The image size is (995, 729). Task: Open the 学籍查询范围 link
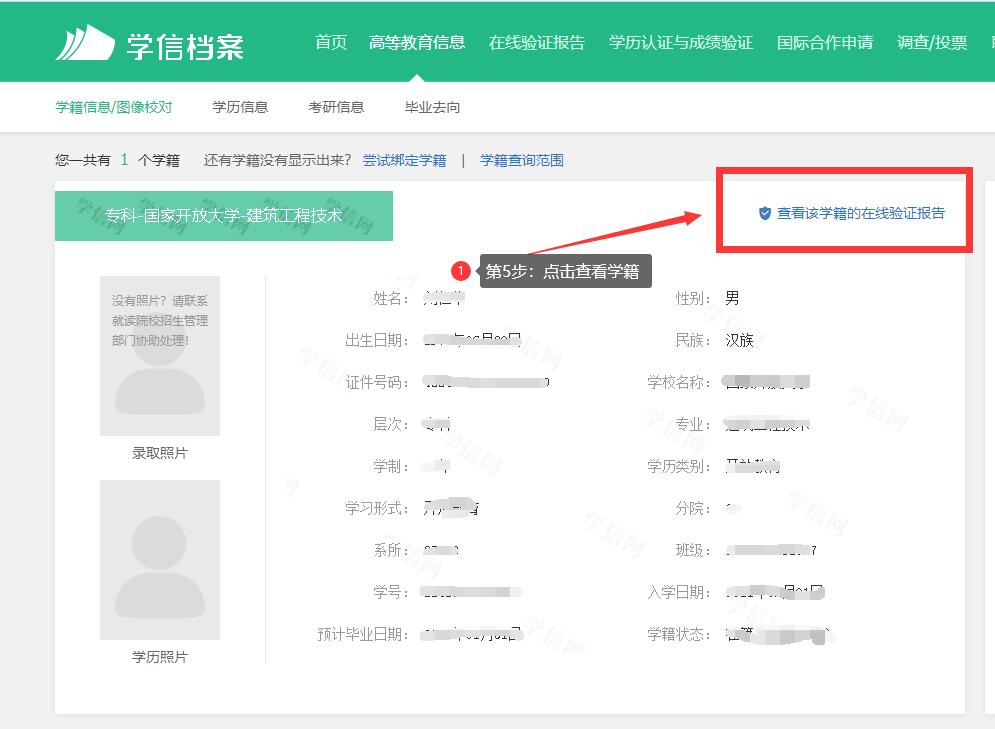point(522,161)
